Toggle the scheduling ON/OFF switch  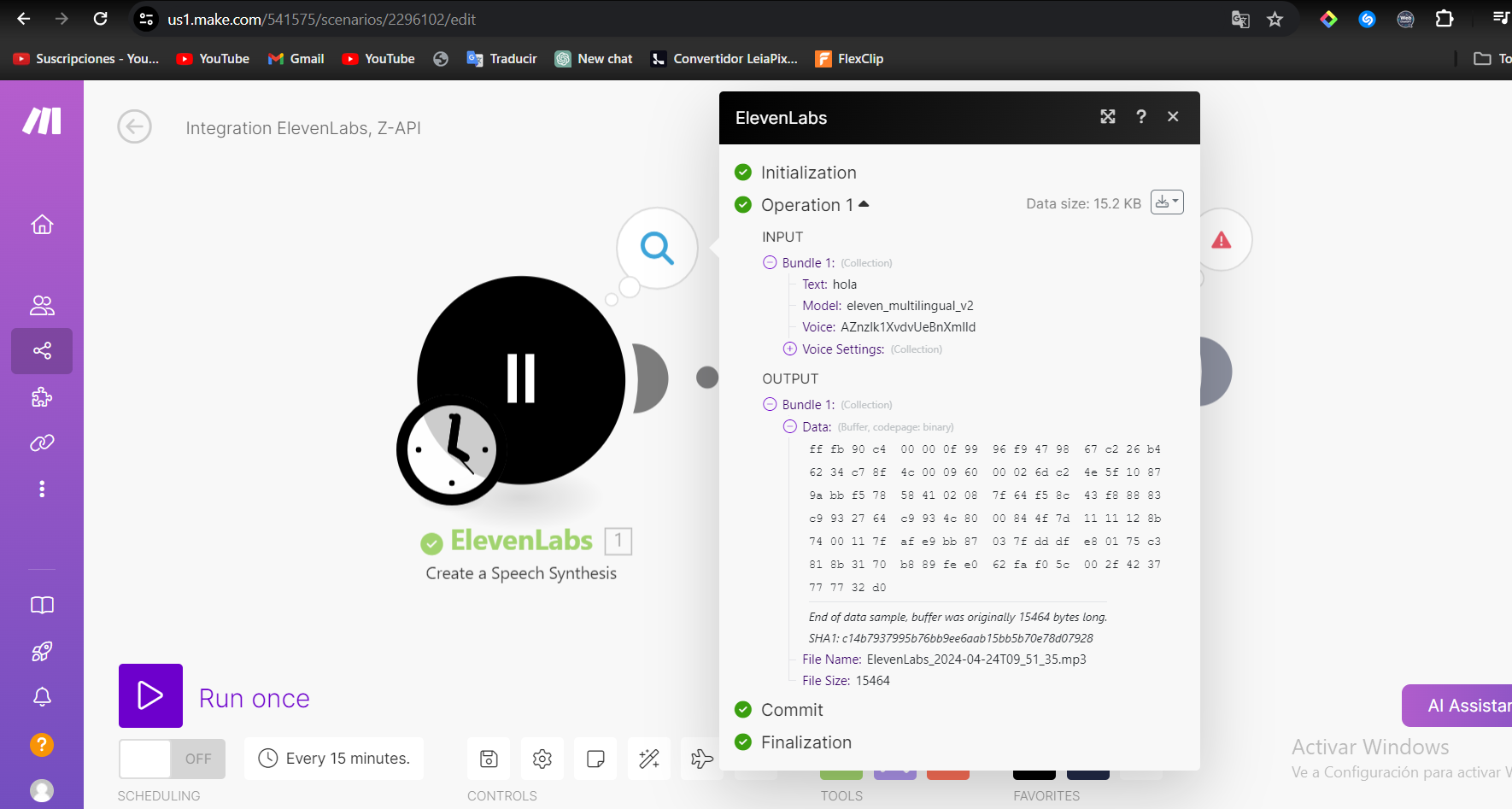coord(172,759)
